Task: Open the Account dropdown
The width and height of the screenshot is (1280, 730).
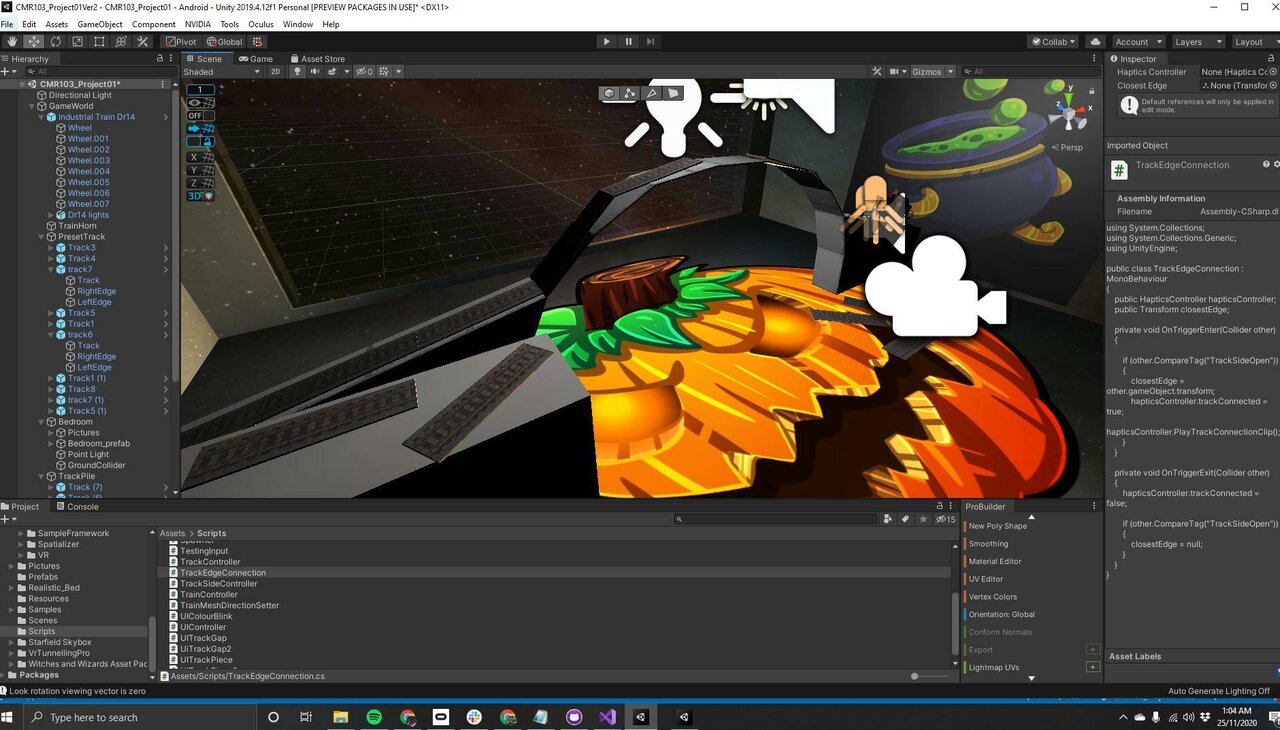Action: (1138, 42)
